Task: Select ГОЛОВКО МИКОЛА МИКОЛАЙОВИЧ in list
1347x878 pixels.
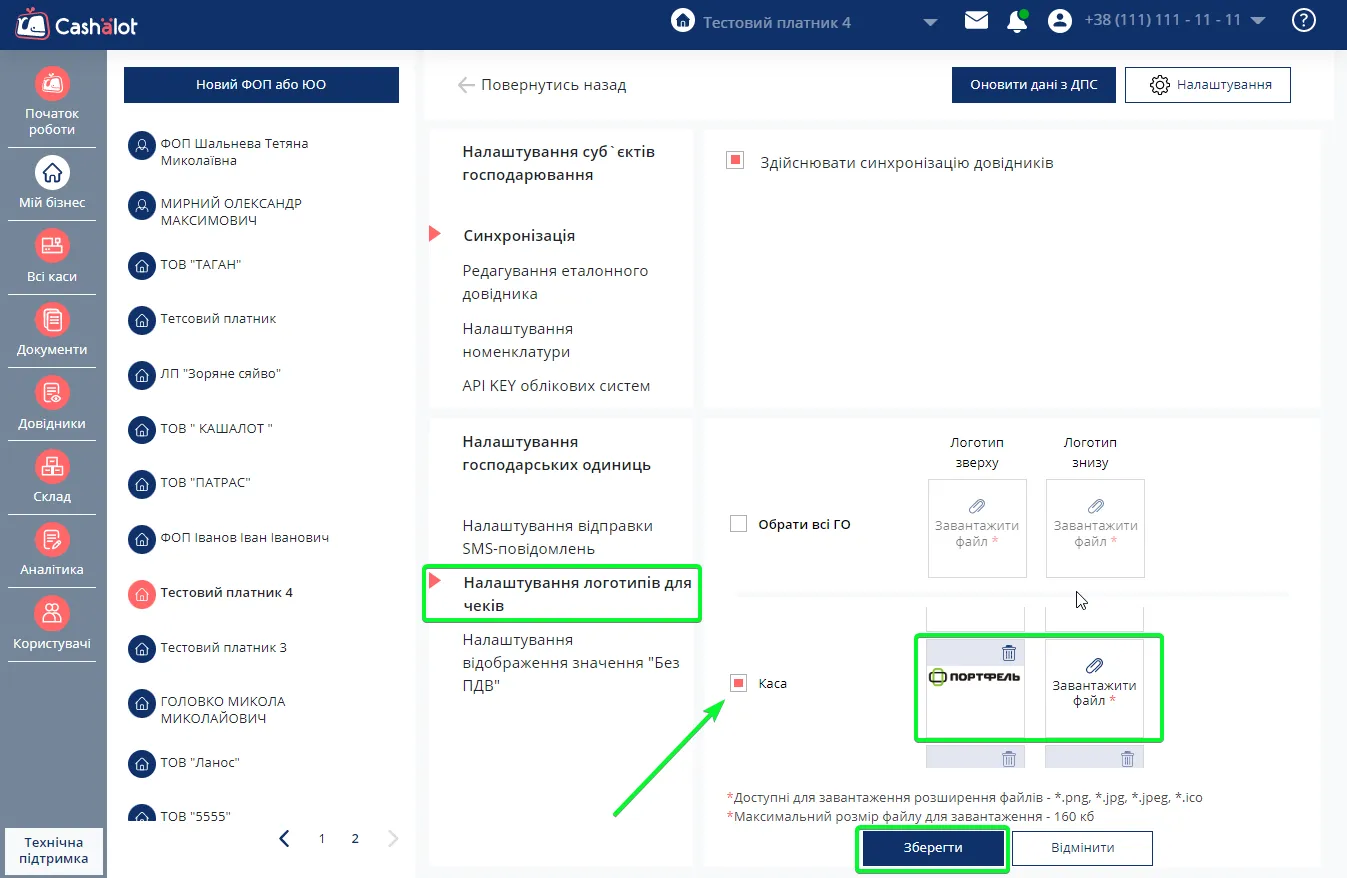Action: (223, 710)
